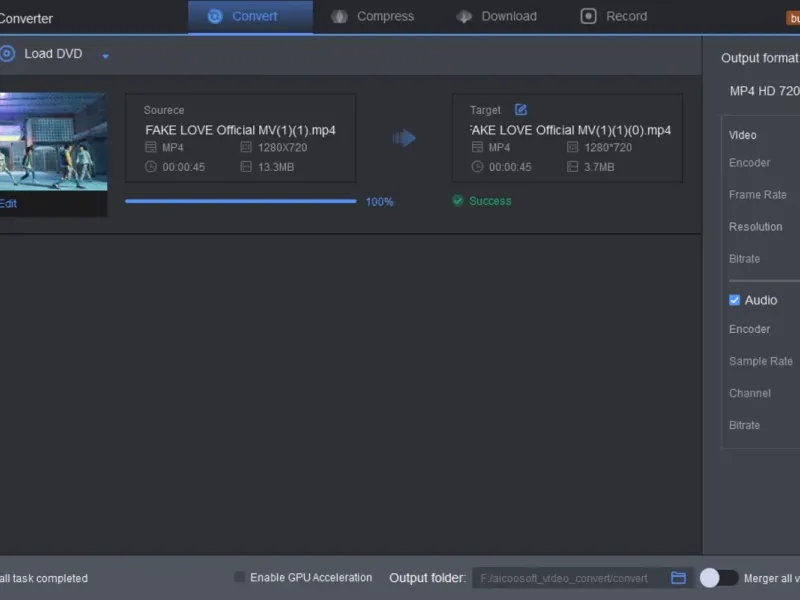
Task: Click the Compress tab icon
Action: (x=339, y=16)
